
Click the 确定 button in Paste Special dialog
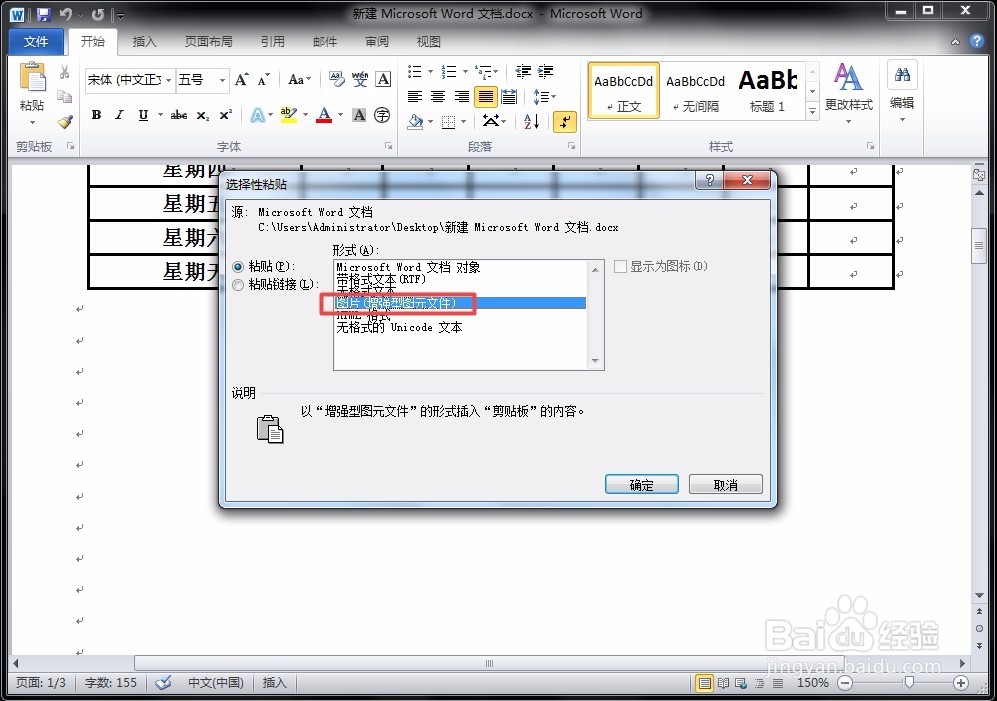click(x=641, y=484)
